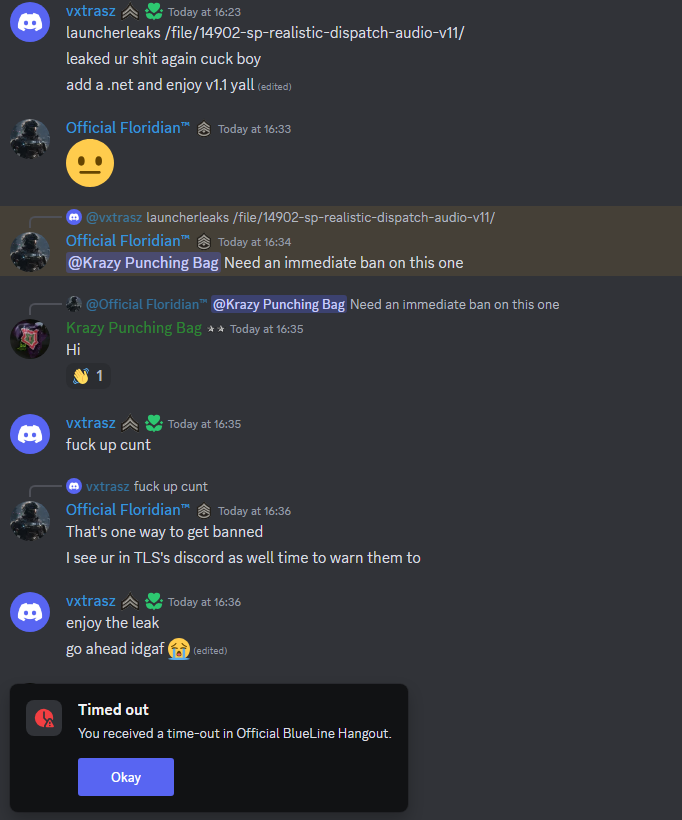The height and width of the screenshot is (820, 682).
Task: Click Official Floridian's avatar on the neutral emoji message
Action: pos(30,139)
